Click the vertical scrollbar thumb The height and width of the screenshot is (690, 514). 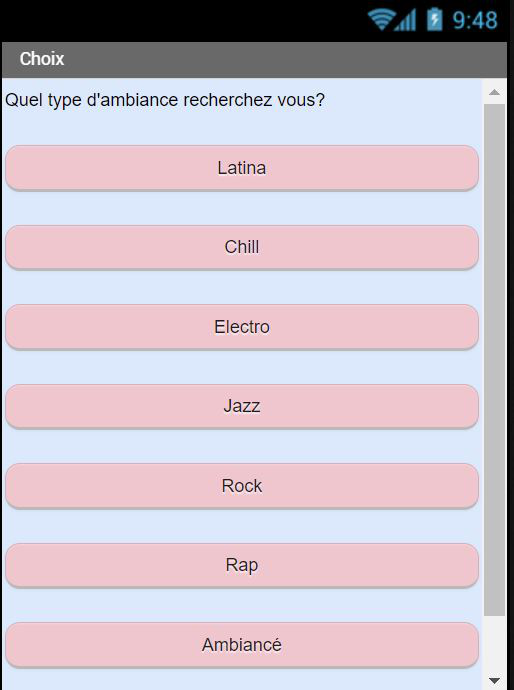[x=494, y=360]
